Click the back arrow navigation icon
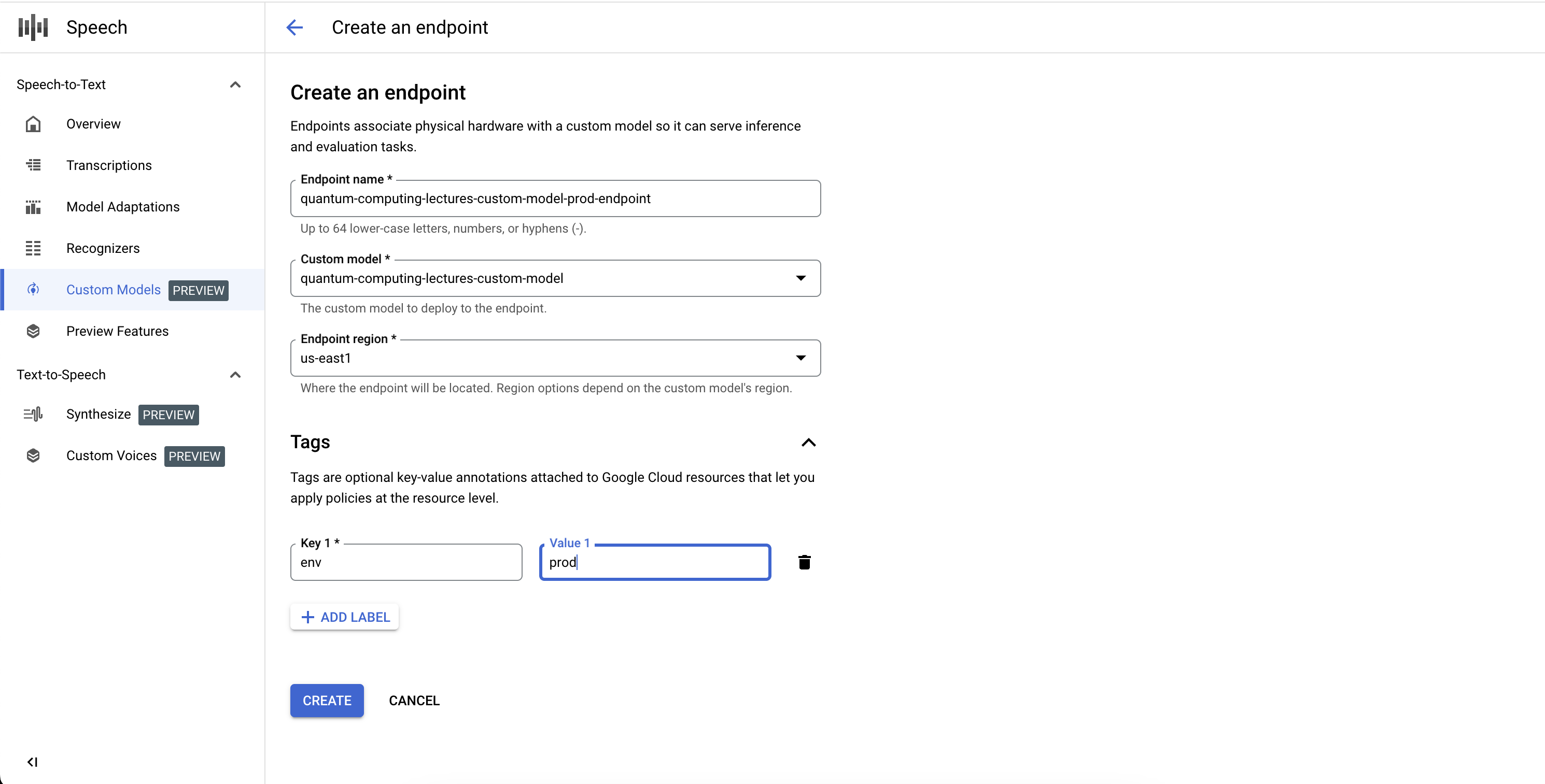 (x=294, y=27)
